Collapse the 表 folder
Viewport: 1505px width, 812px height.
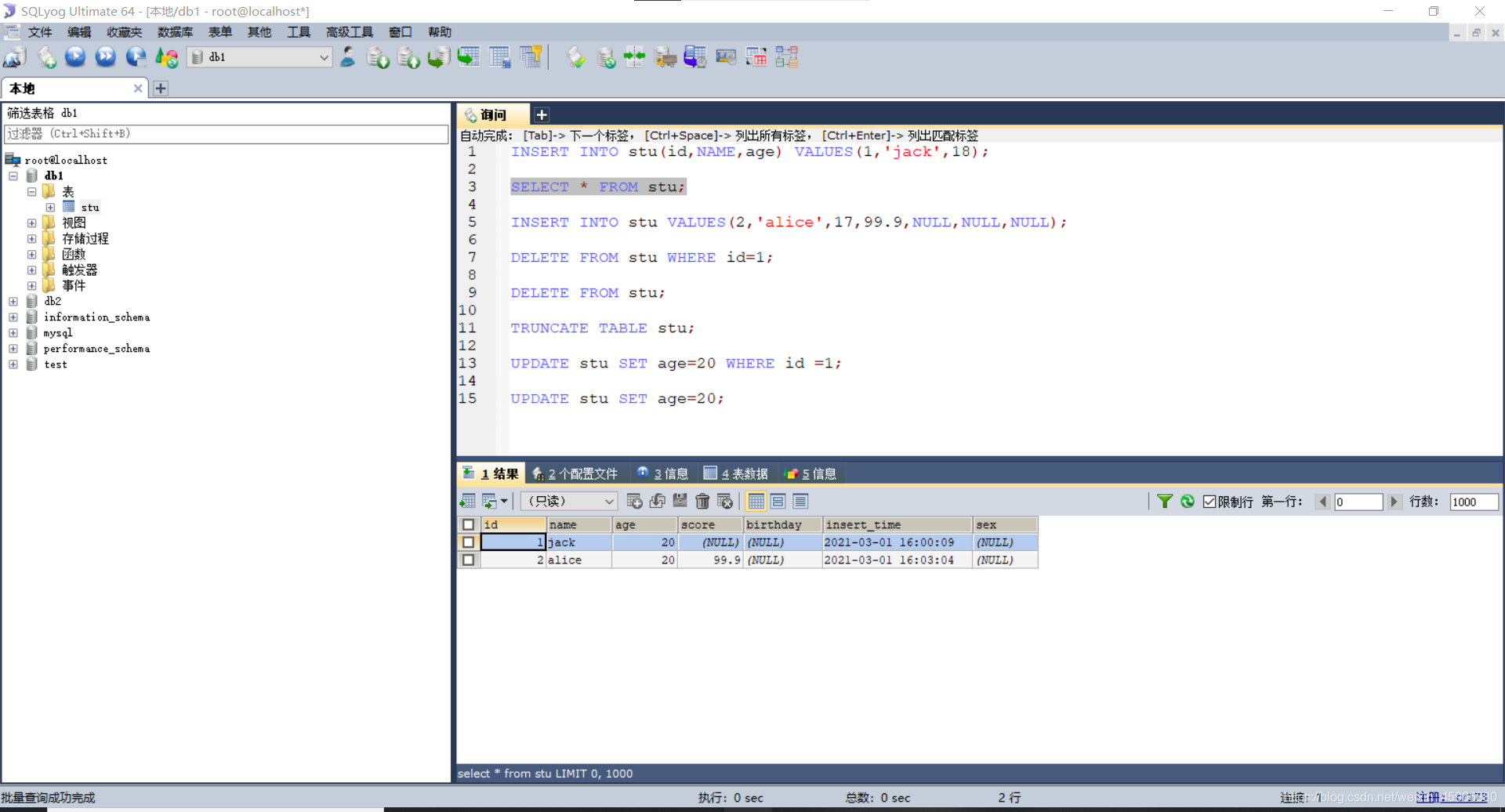(x=32, y=192)
